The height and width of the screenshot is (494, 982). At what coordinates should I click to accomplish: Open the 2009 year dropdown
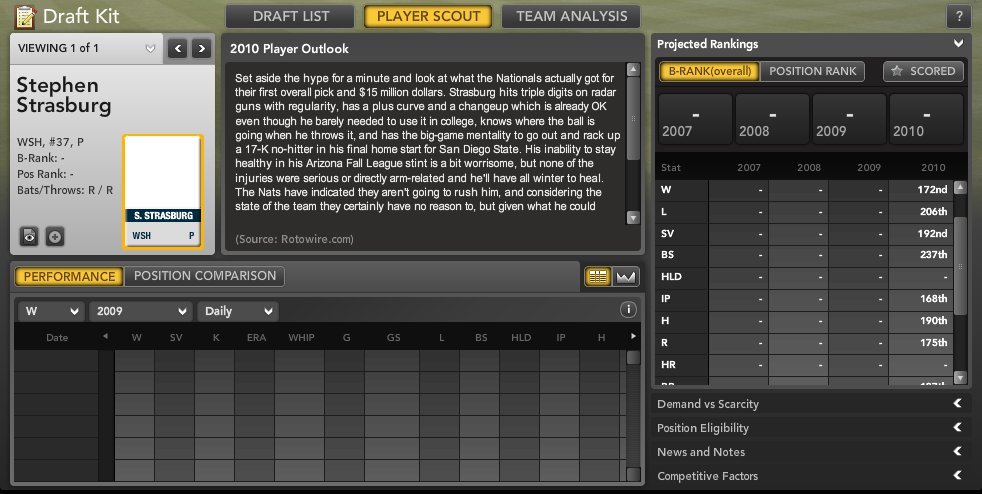[x=140, y=311]
